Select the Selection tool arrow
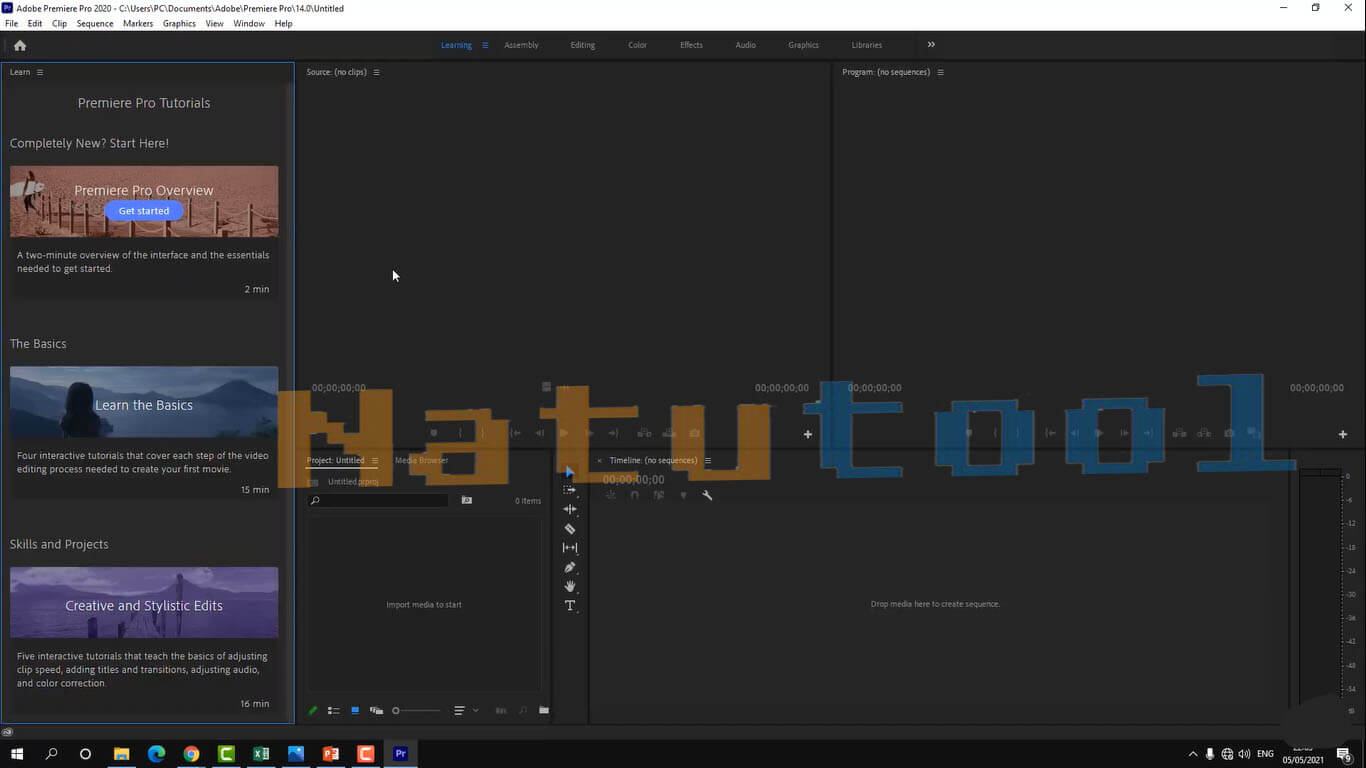This screenshot has width=1366, height=768. (570, 471)
